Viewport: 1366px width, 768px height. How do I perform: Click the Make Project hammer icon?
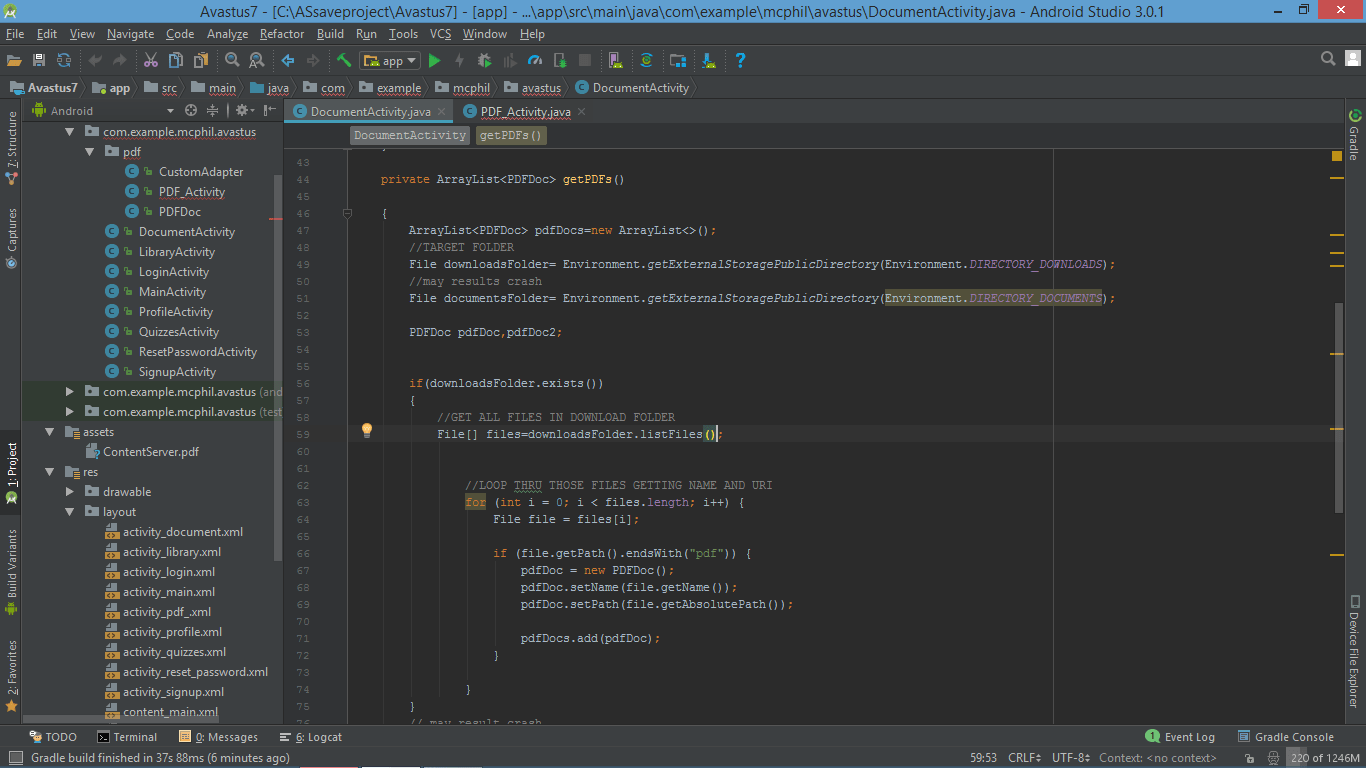tap(345, 60)
